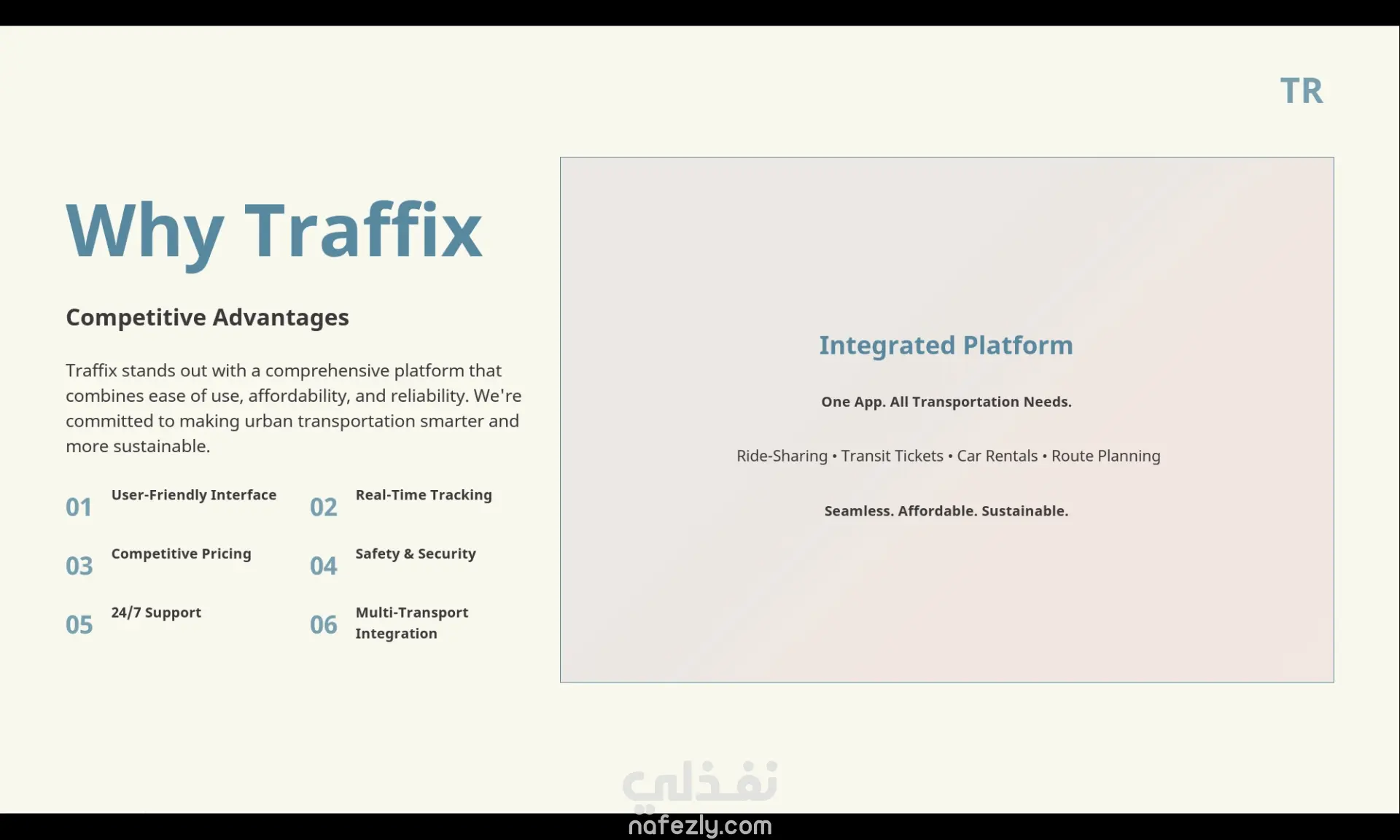
Task: Click the number 01 marker
Action: [x=79, y=507]
